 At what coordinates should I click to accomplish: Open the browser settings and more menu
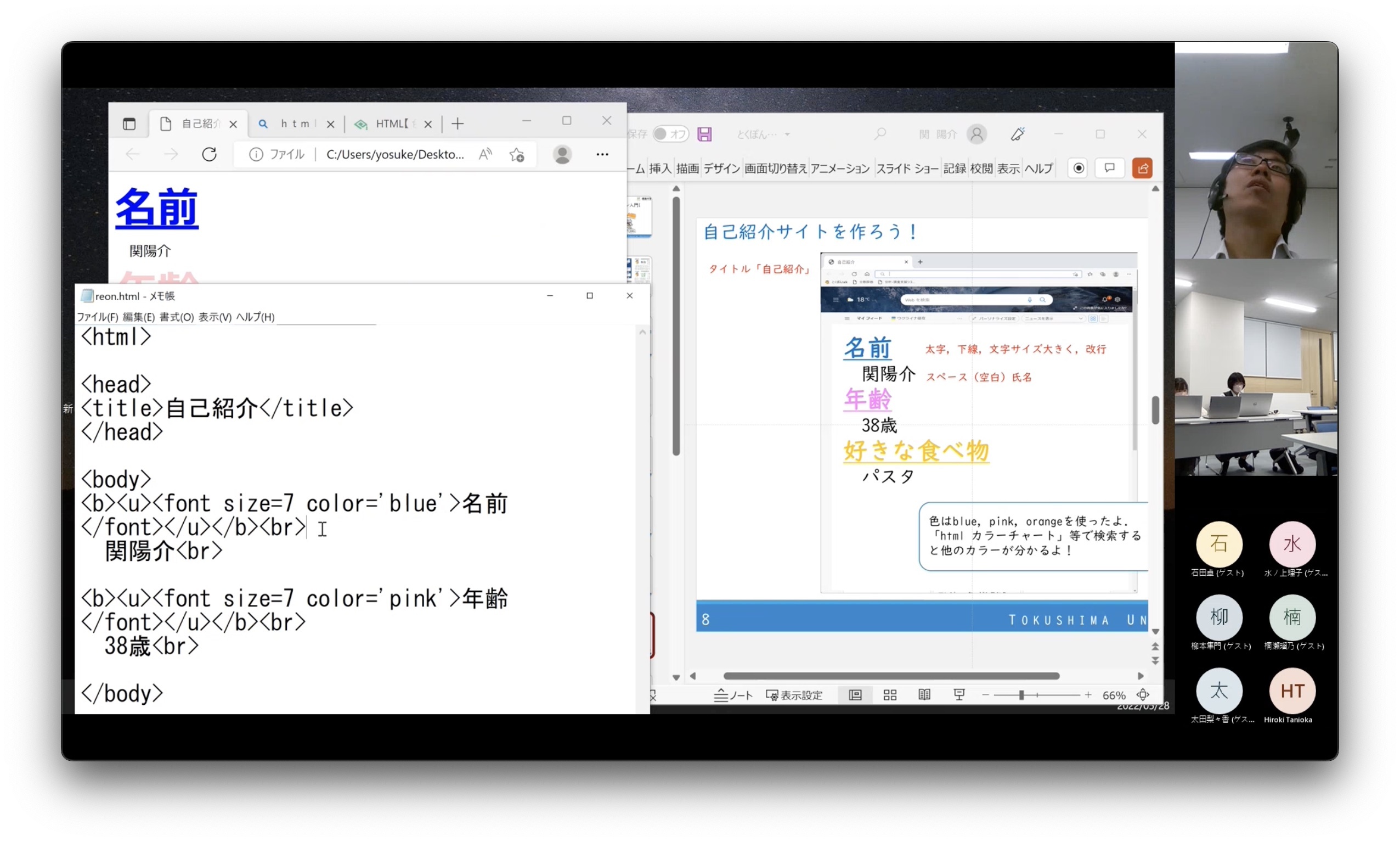click(x=602, y=154)
